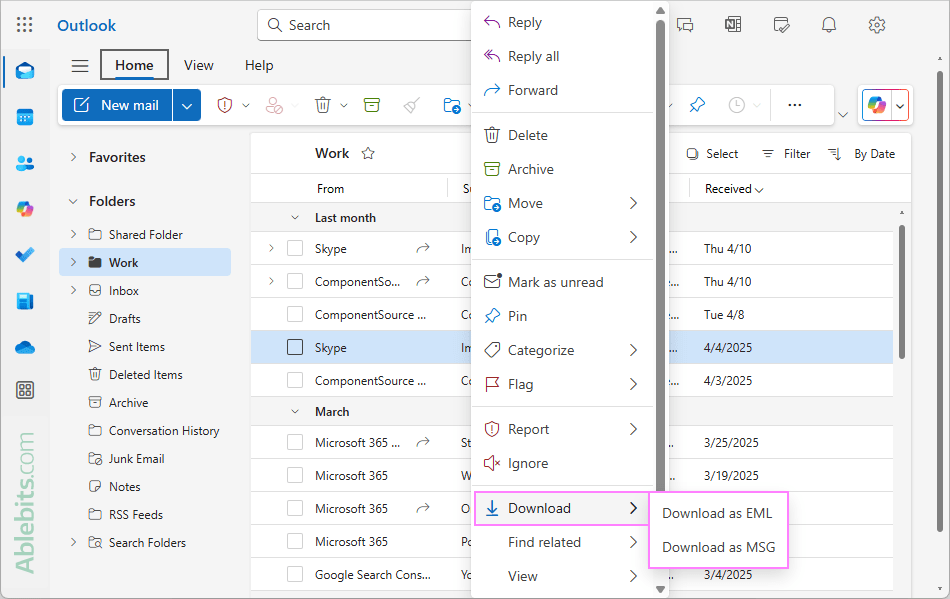Expand the Search Folders node
The image size is (950, 599).
[73, 542]
